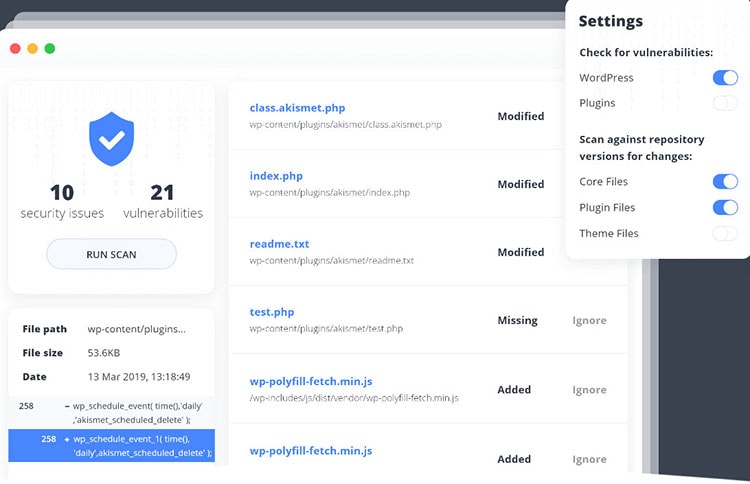Switch off the Plugin Files toggle
The width and height of the screenshot is (750, 484).
(724, 208)
